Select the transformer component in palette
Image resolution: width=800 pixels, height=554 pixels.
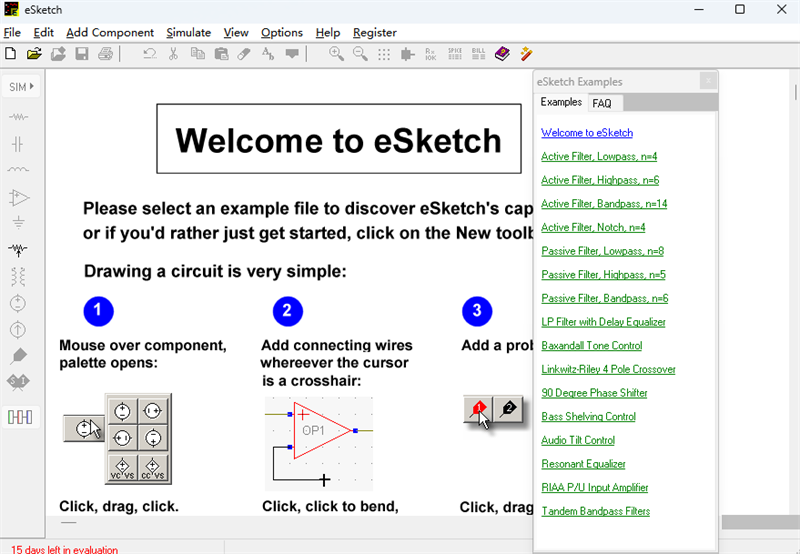[18, 276]
